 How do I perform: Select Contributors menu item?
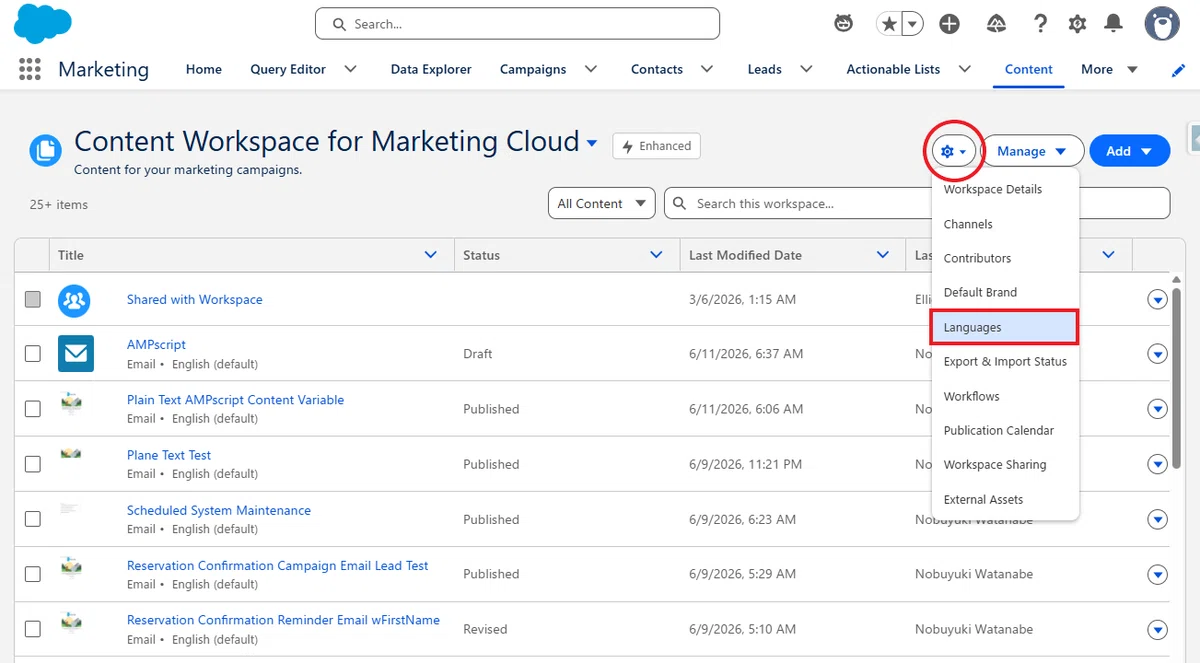coord(1005,258)
